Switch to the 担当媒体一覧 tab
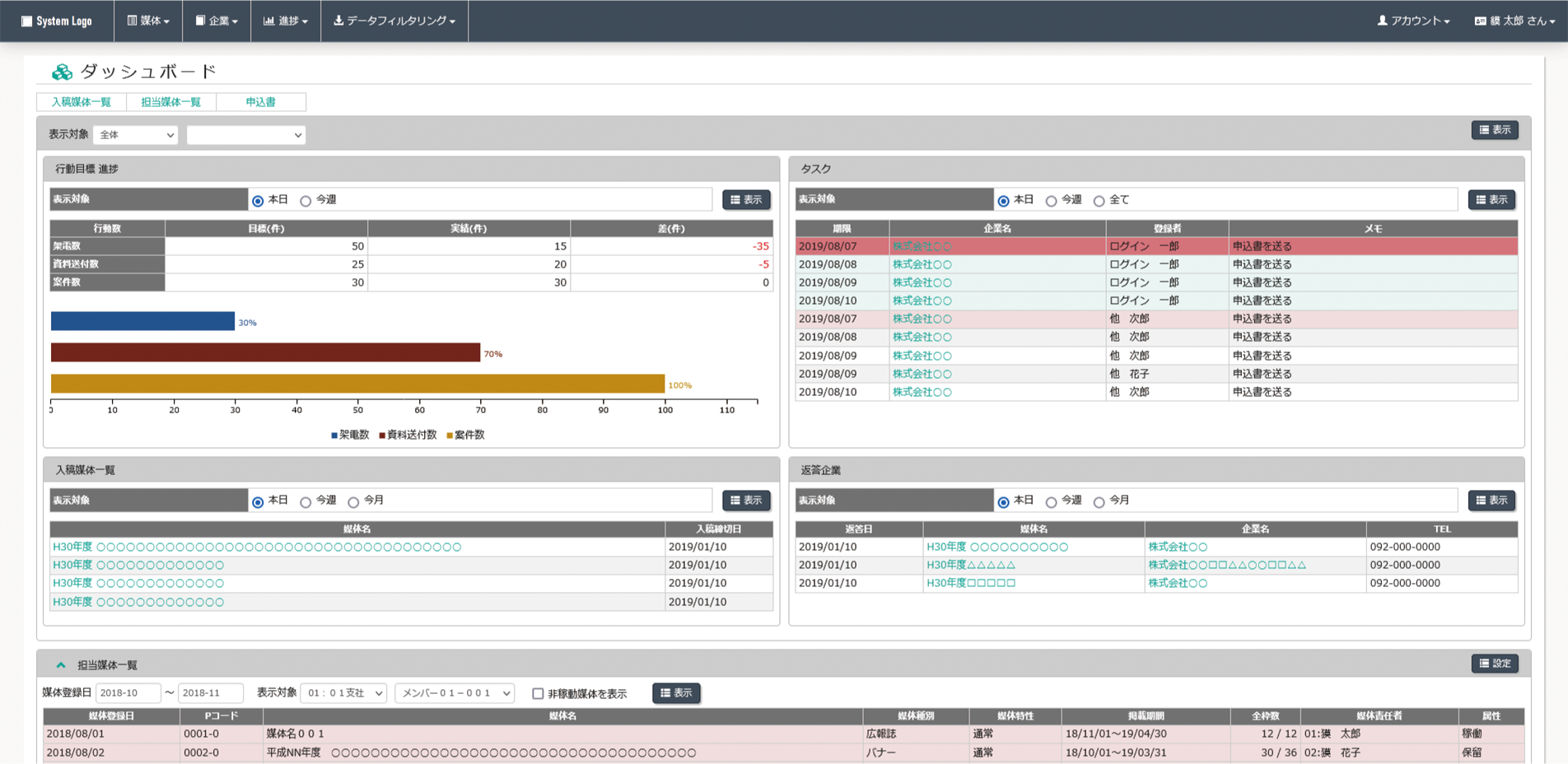 click(x=170, y=102)
